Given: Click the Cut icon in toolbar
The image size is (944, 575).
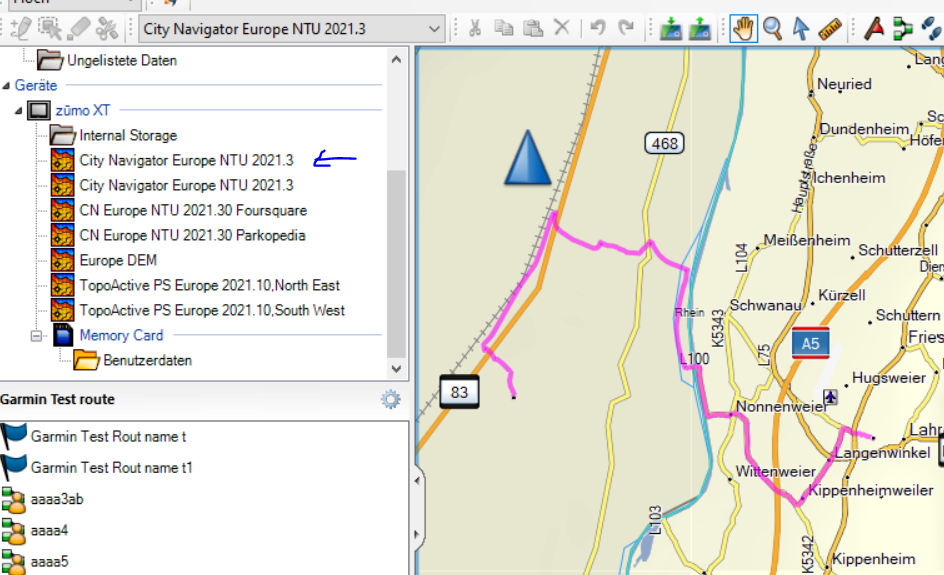Looking at the screenshot, I should [475, 28].
